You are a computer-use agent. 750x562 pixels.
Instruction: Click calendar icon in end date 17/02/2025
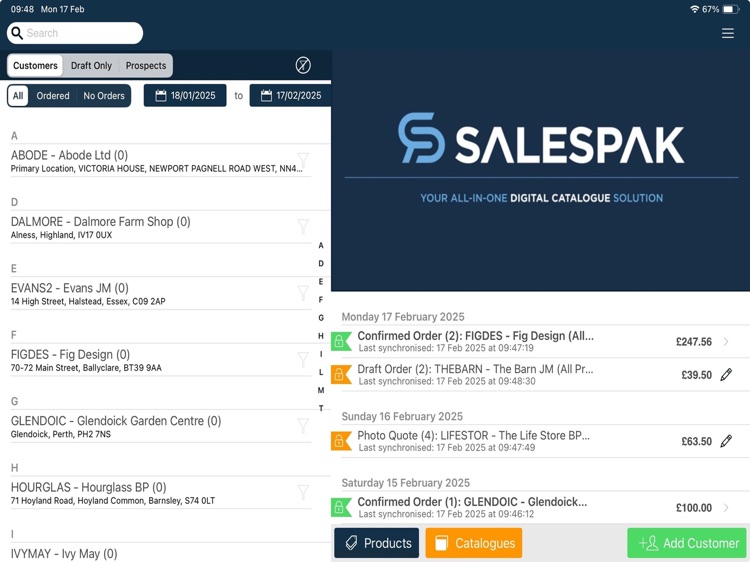pos(266,96)
